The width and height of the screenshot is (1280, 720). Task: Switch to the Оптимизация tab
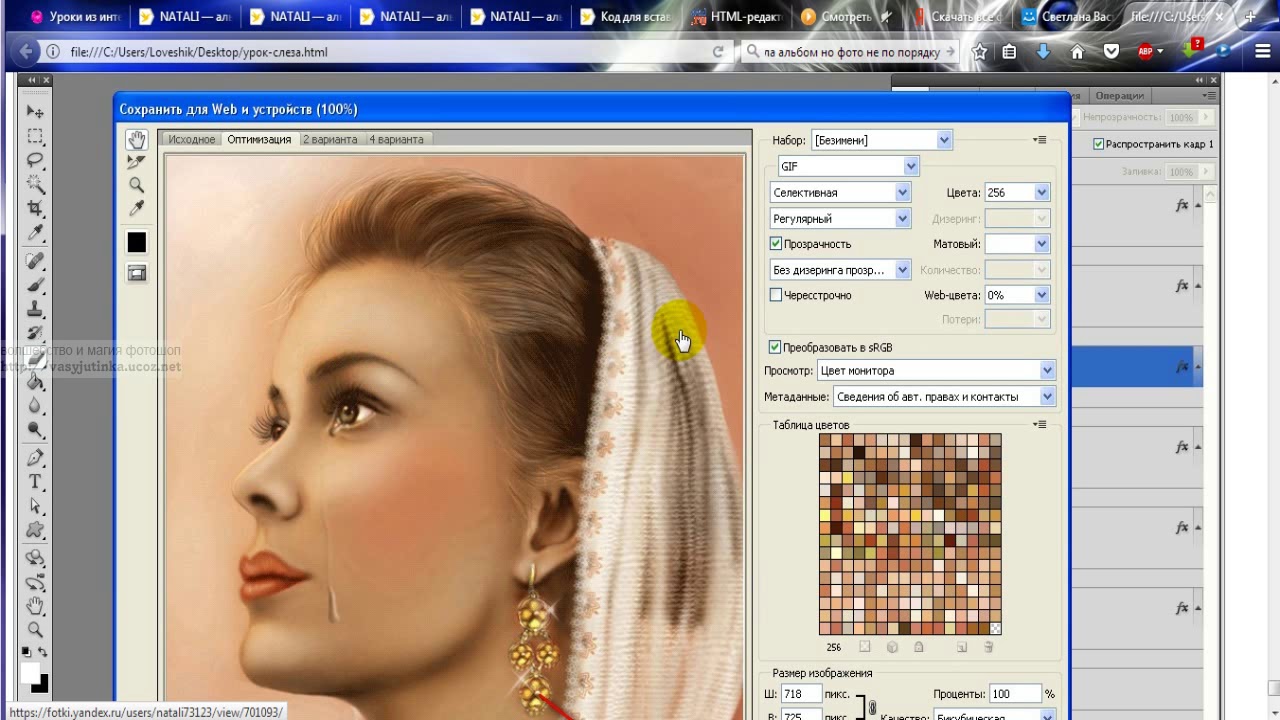(x=259, y=140)
